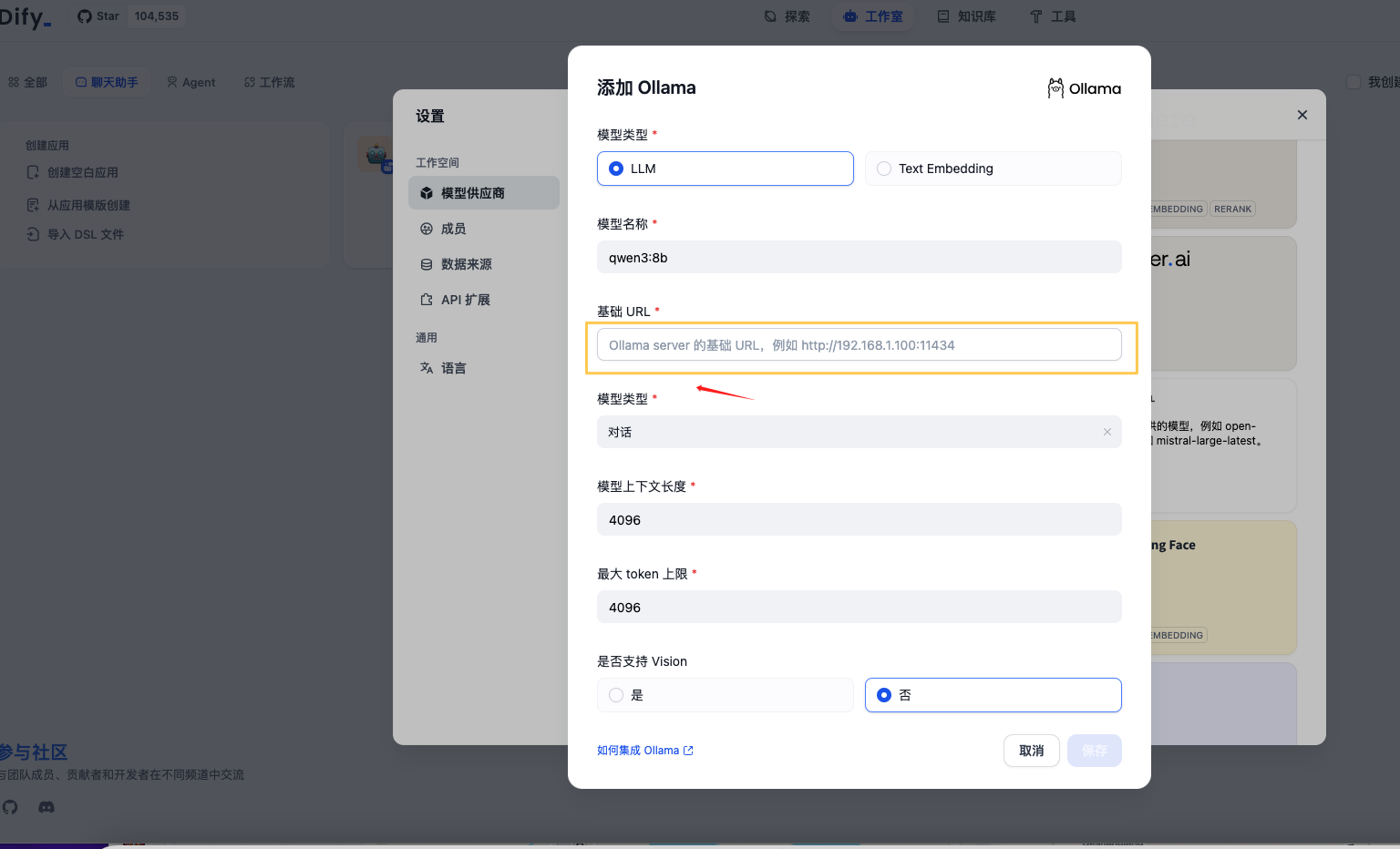Toggle the 我创建 checkbox at top right

(x=1354, y=82)
